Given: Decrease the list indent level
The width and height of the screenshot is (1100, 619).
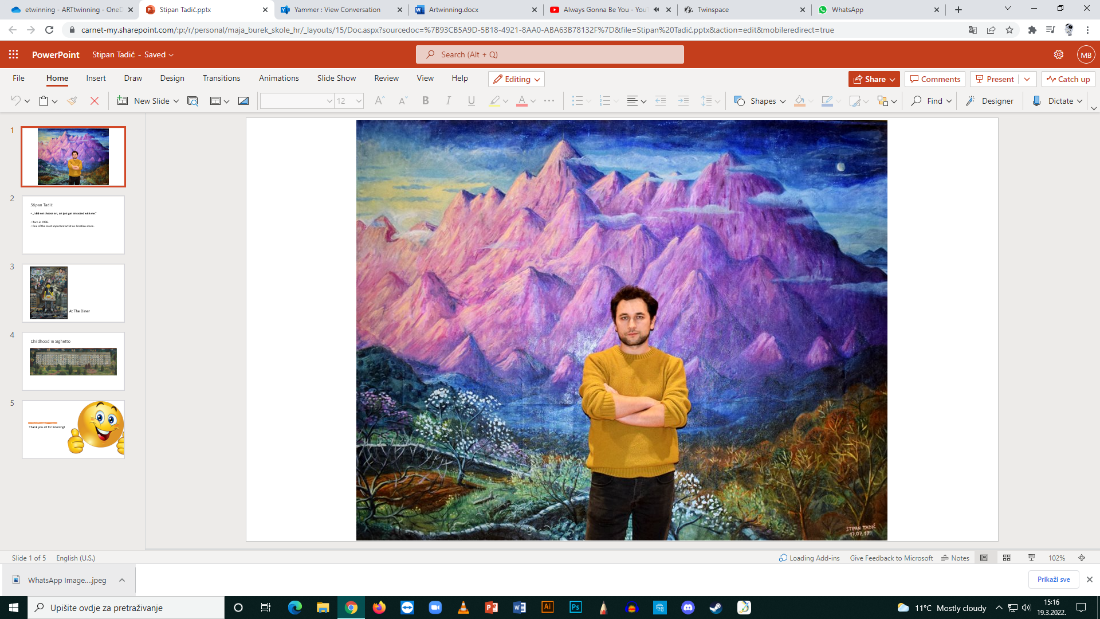Looking at the screenshot, I should (x=660, y=101).
